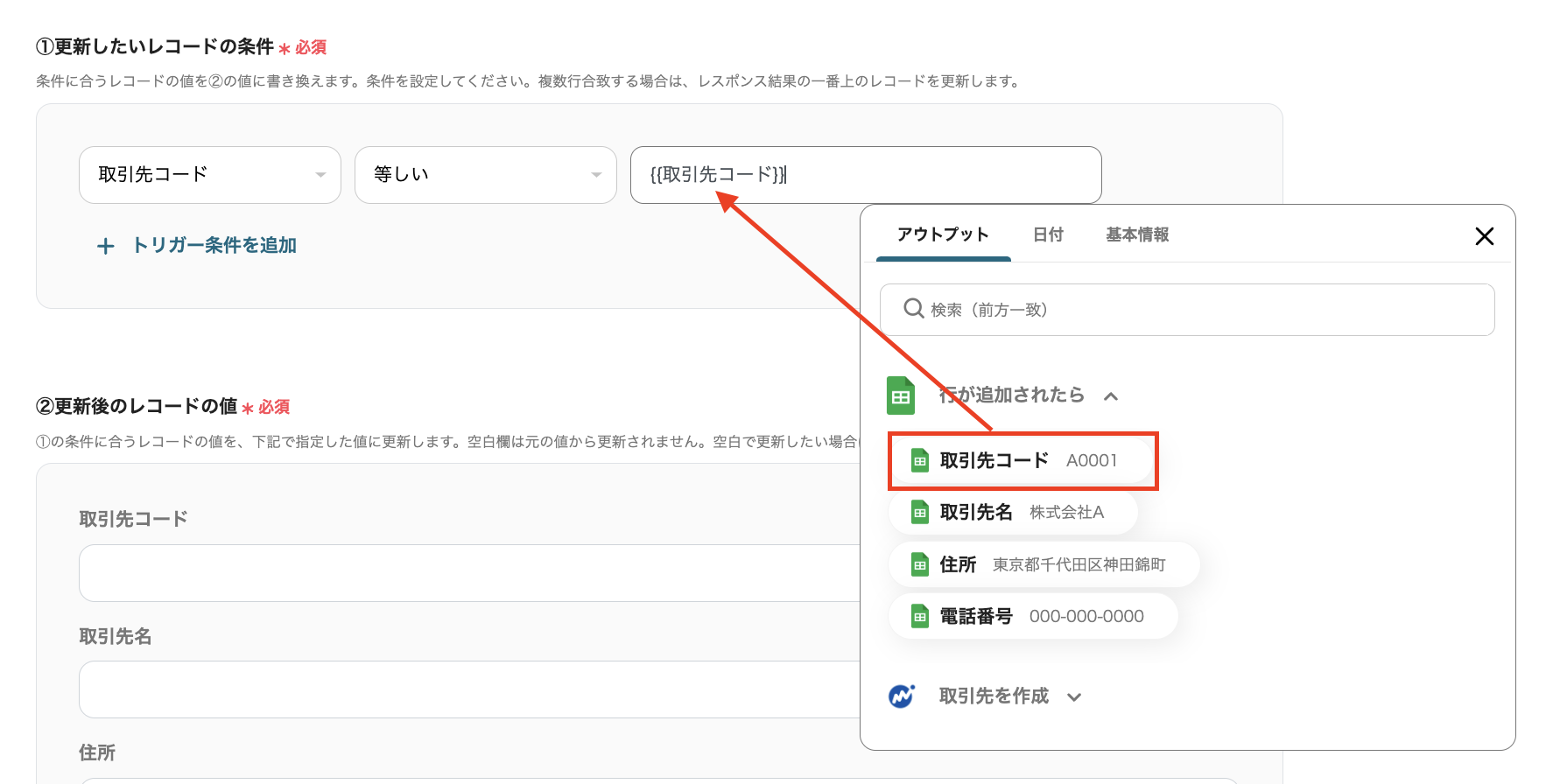
Task: Open the 等しい operator dropdown
Action: [x=486, y=175]
